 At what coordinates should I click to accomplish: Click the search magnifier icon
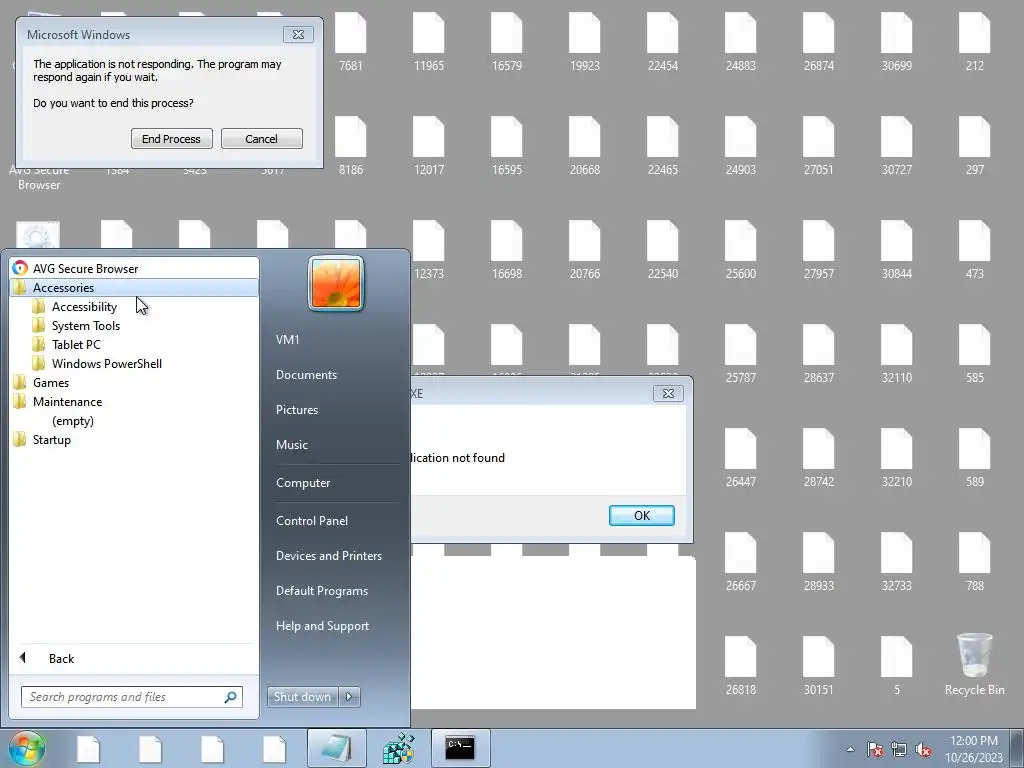[x=230, y=697]
